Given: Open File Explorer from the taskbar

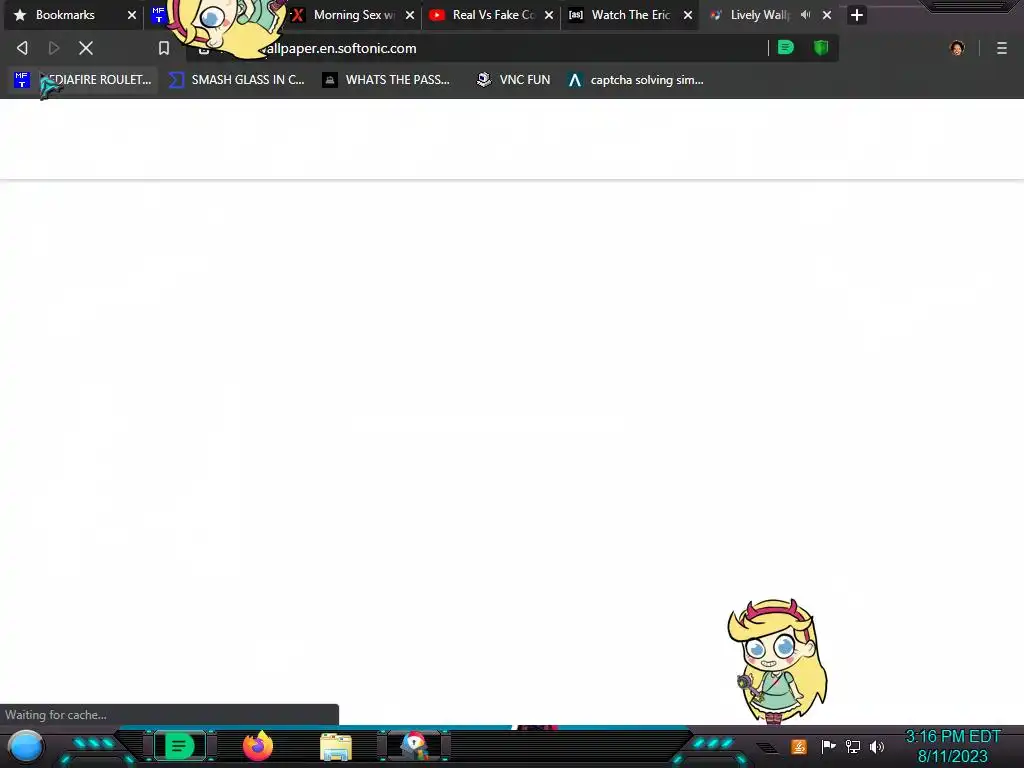Looking at the screenshot, I should click(336, 747).
